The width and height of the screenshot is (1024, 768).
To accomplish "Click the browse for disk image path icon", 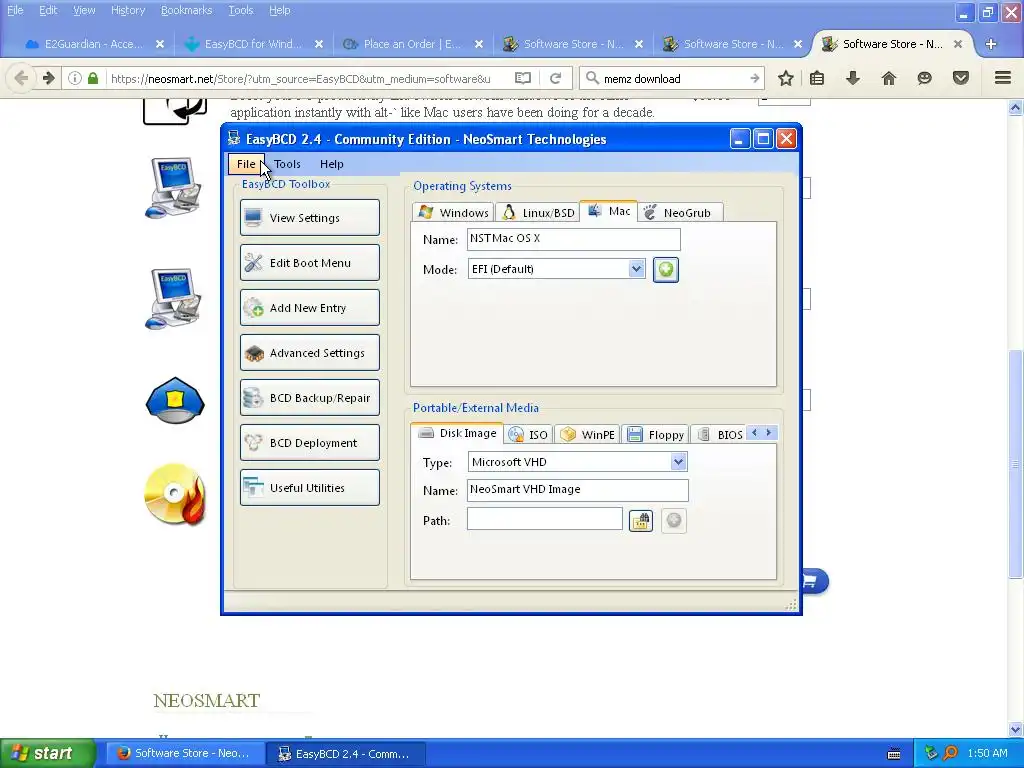I will click(641, 521).
